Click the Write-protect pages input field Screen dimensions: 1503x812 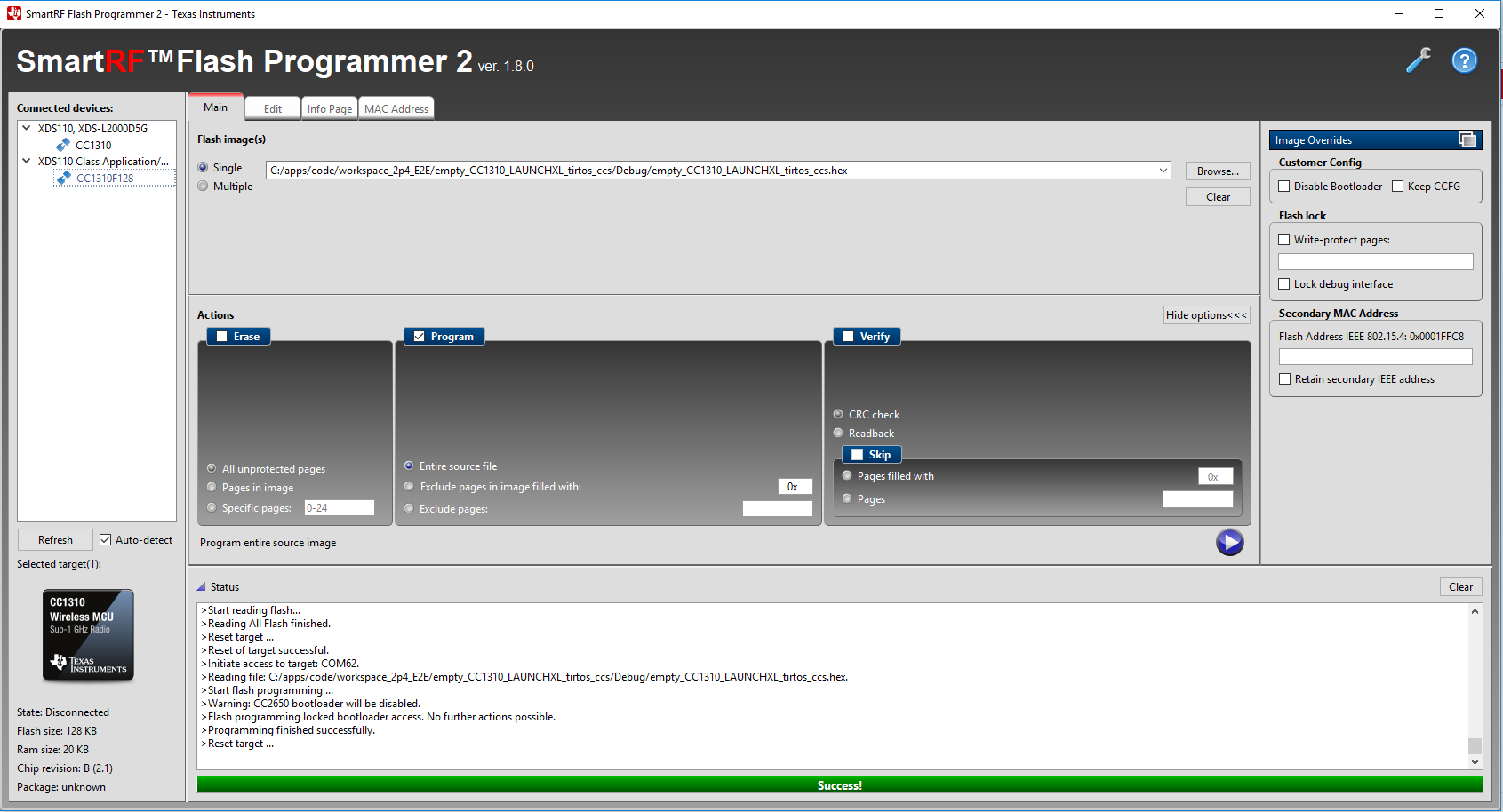[1376, 262]
